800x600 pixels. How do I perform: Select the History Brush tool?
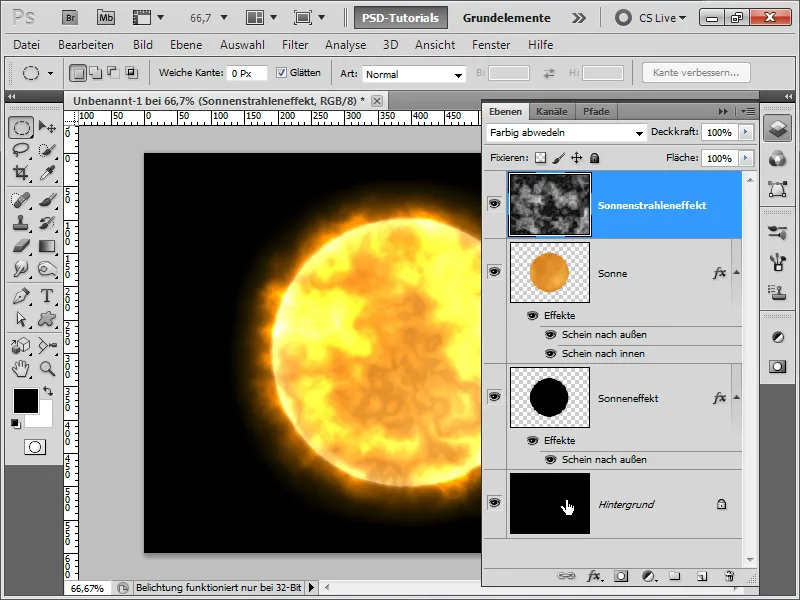tap(47, 223)
